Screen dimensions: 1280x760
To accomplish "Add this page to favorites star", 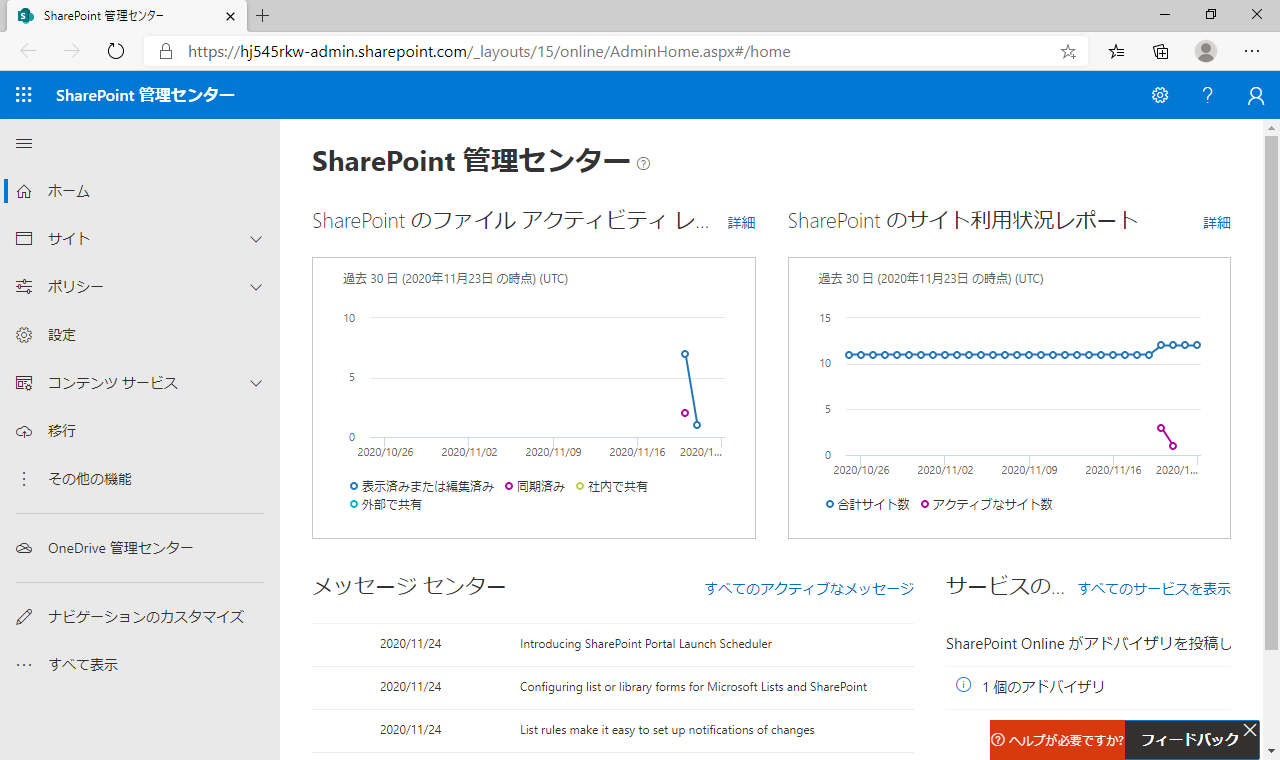I will [x=1068, y=51].
